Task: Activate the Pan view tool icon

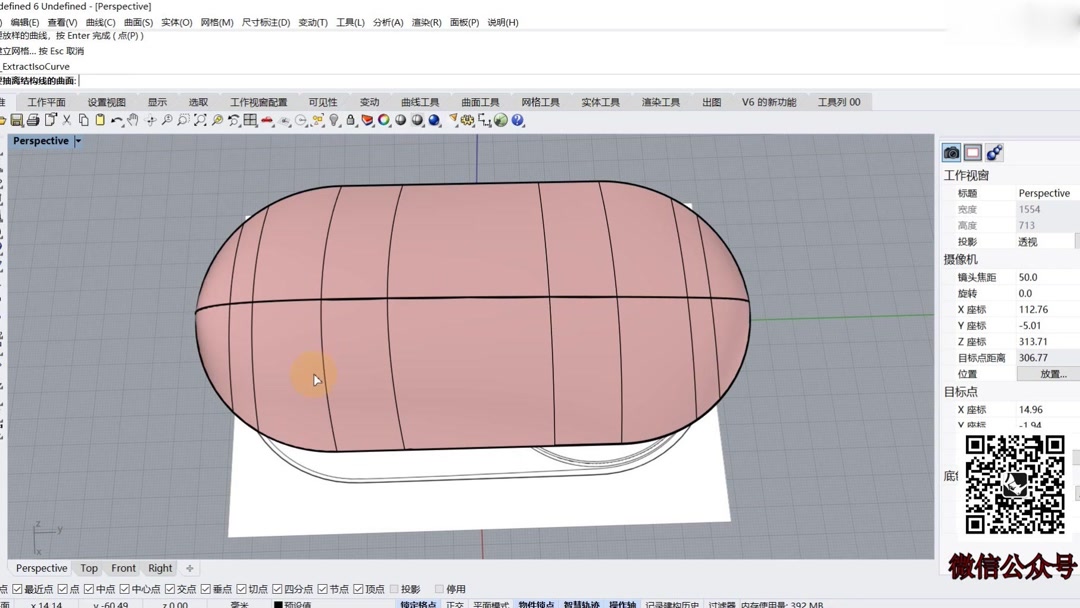Action: pyautogui.click(x=131, y=120)
